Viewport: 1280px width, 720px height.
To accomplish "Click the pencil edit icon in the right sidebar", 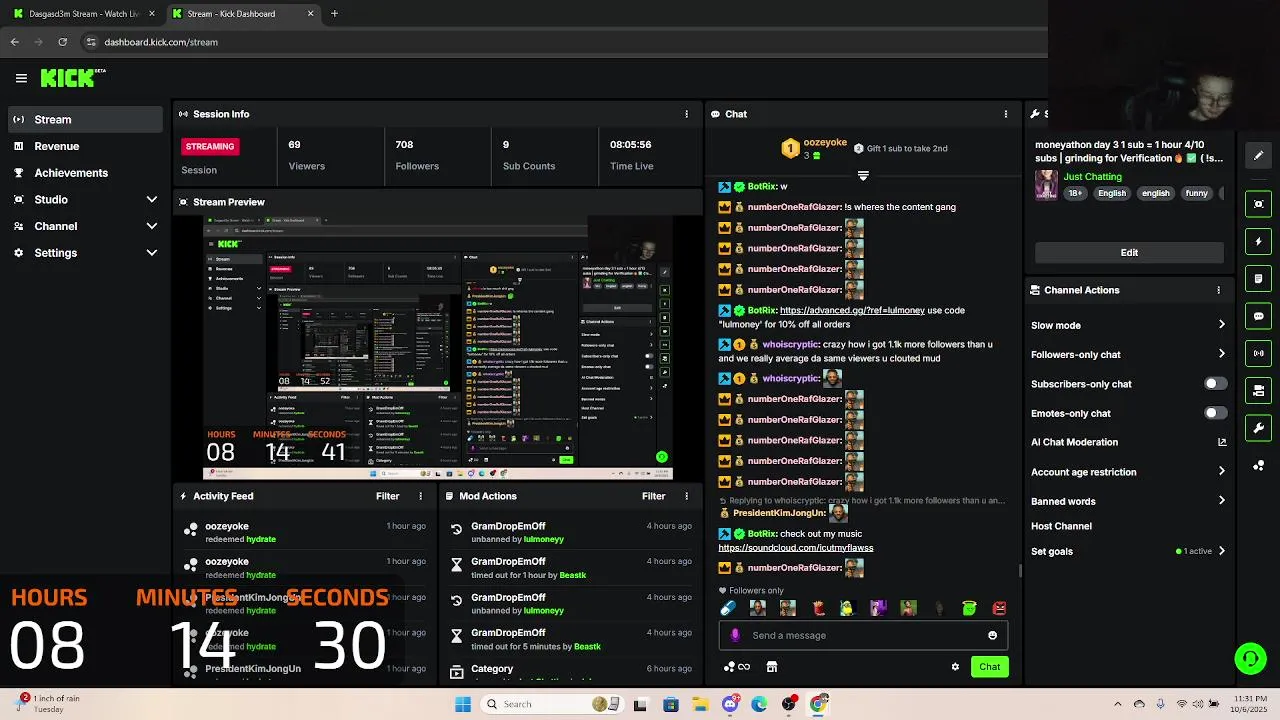I will 1259,156.
